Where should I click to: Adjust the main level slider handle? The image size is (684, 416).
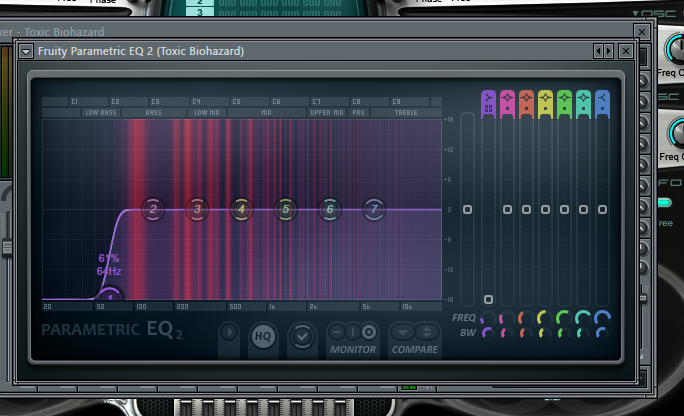[x=467, y=210]
